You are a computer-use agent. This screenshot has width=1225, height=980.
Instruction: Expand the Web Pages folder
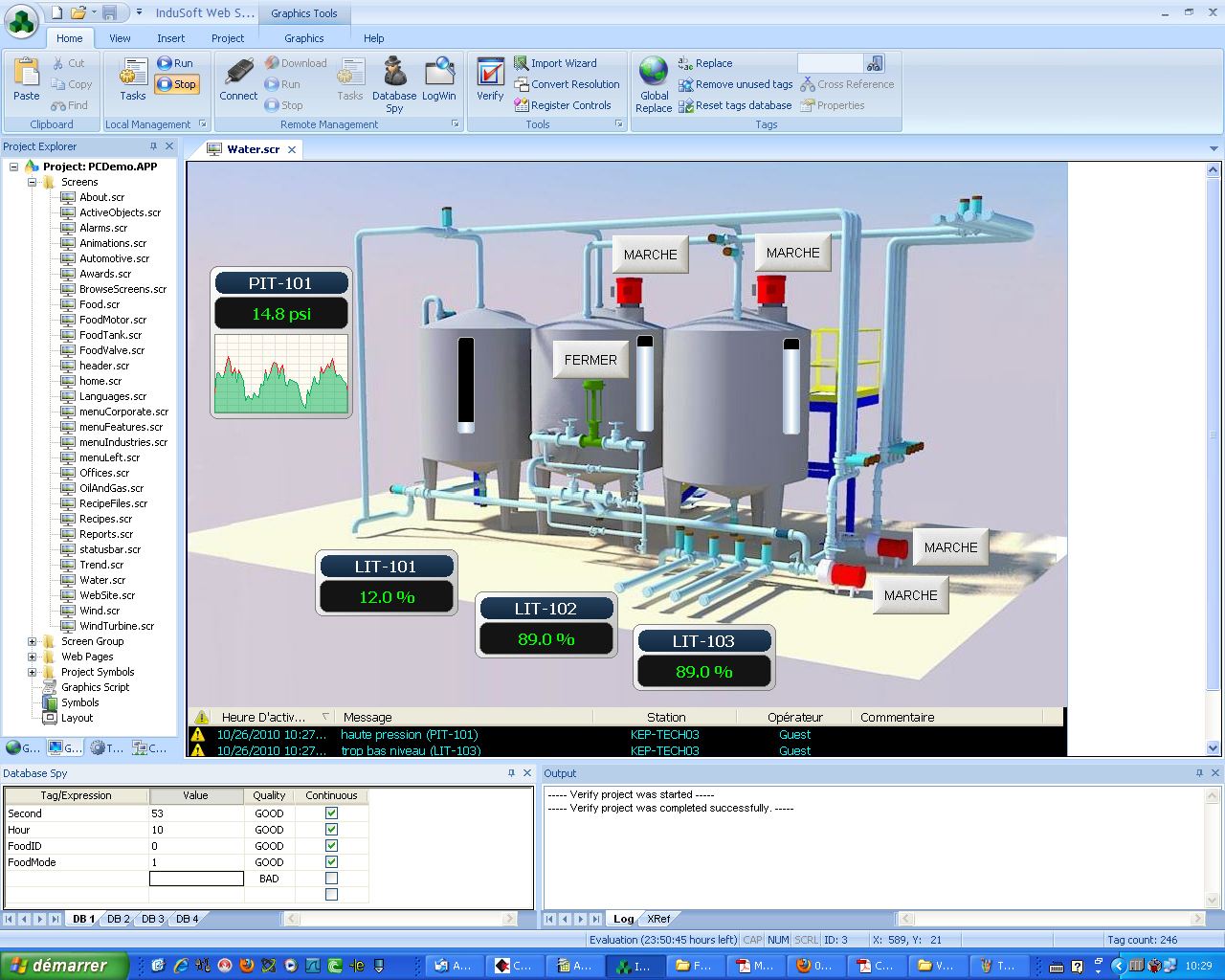(32, 657)
